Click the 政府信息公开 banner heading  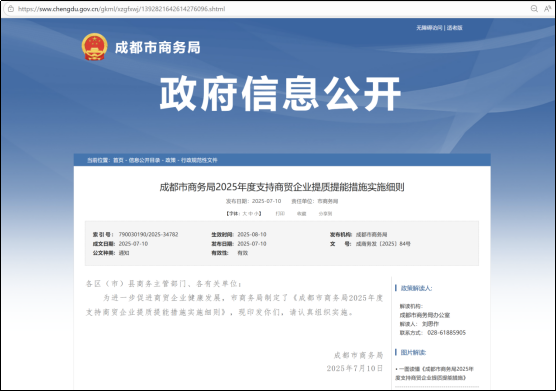[x=280, y=93]
